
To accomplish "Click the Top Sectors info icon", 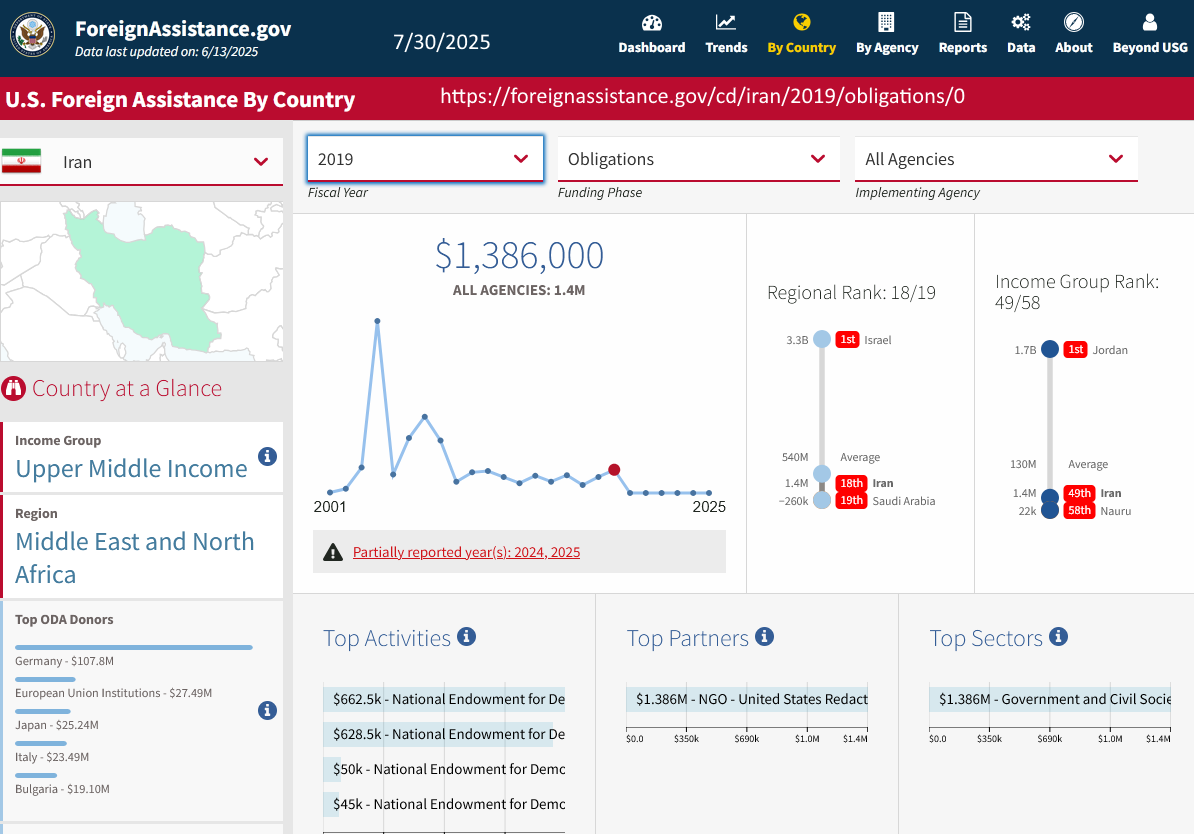I will [1058, 636].
